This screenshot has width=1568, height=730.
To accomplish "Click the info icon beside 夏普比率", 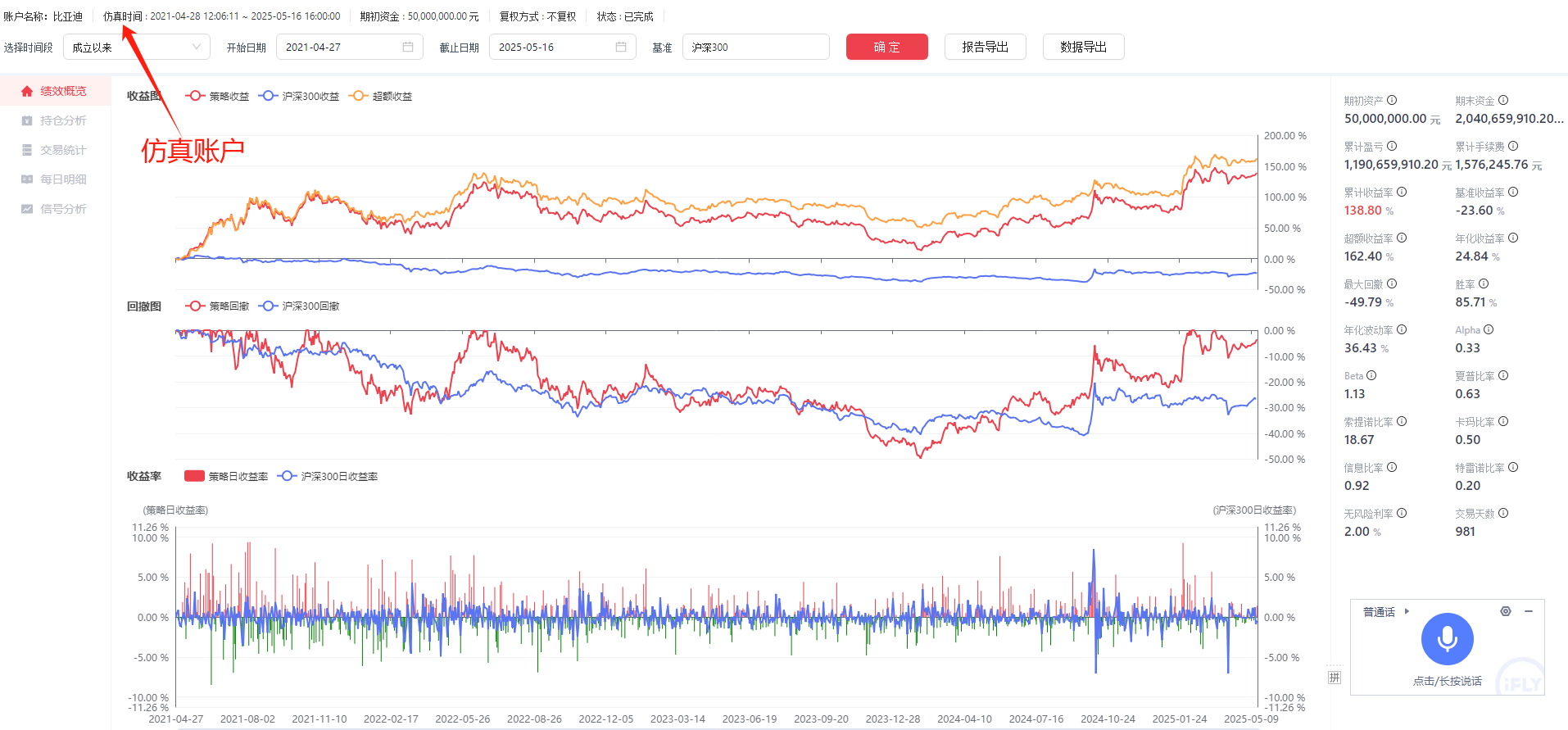I will click(1503, 376).
